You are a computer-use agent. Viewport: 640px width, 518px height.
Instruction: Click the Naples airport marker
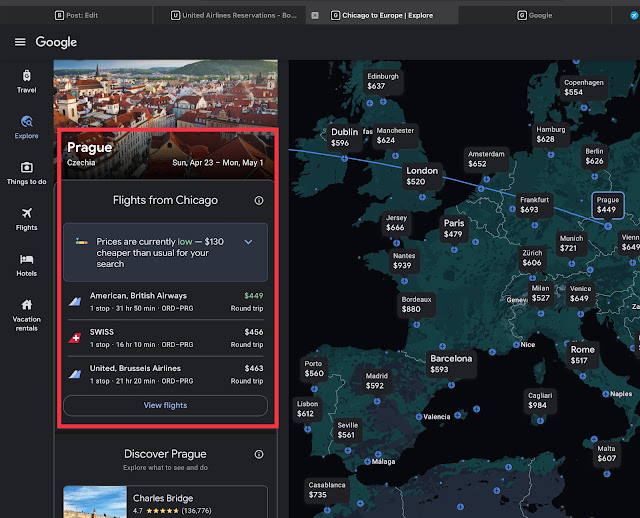click(x=606, y=394)
